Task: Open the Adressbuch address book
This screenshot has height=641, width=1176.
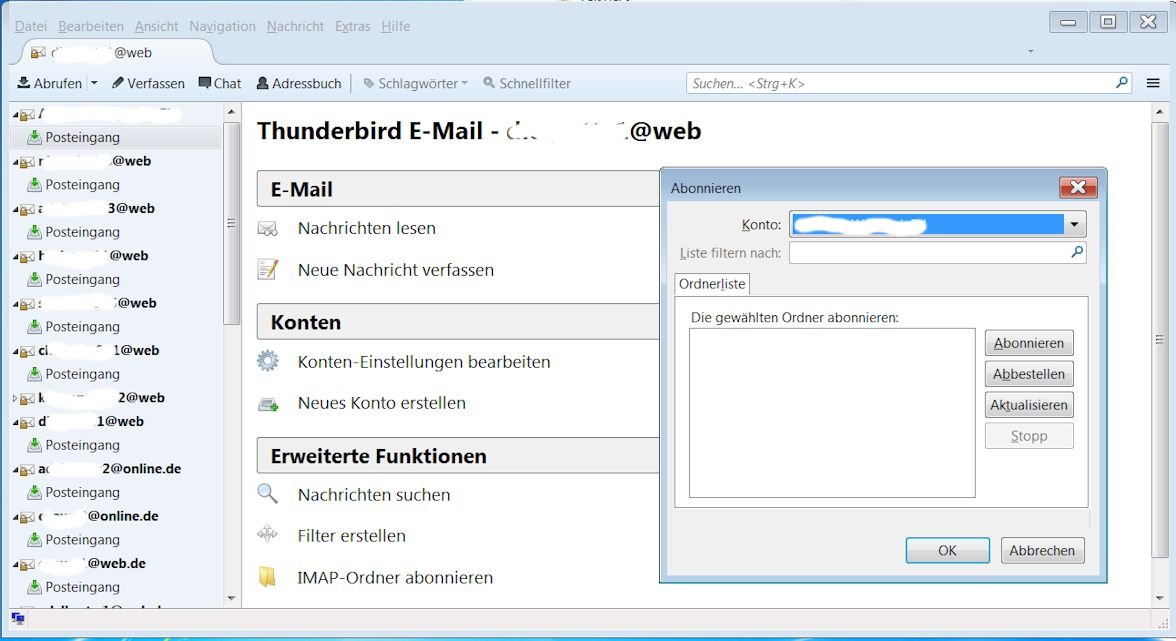Action: 298,83
